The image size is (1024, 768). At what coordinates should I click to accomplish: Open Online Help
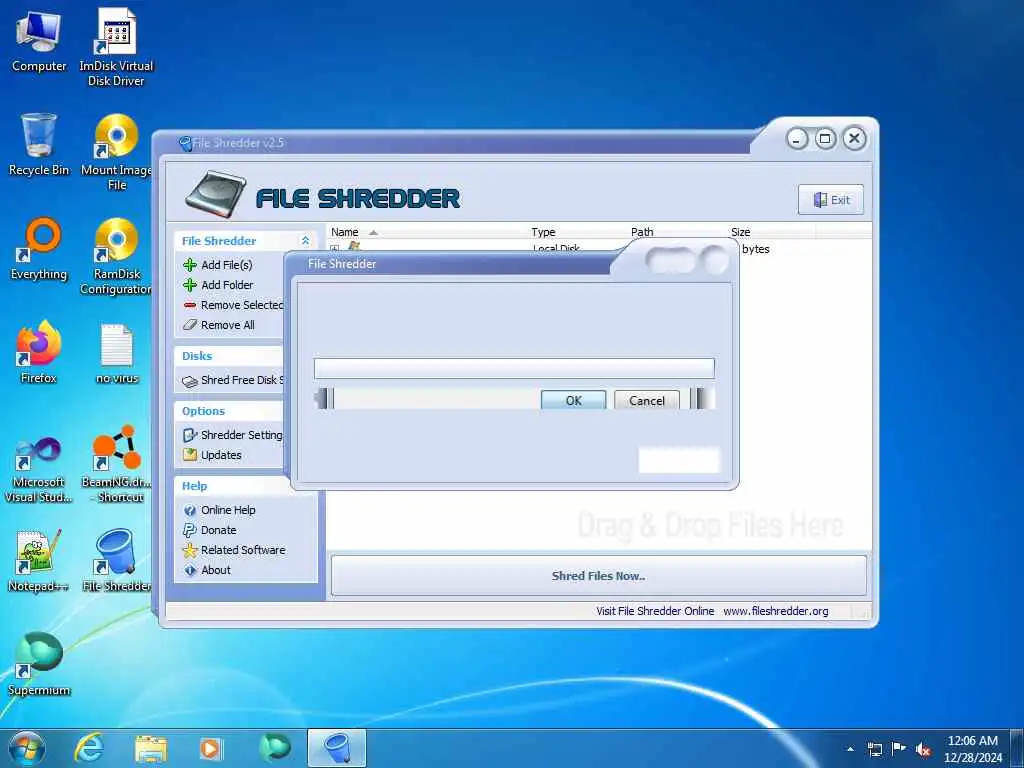(x=219, y=510)
